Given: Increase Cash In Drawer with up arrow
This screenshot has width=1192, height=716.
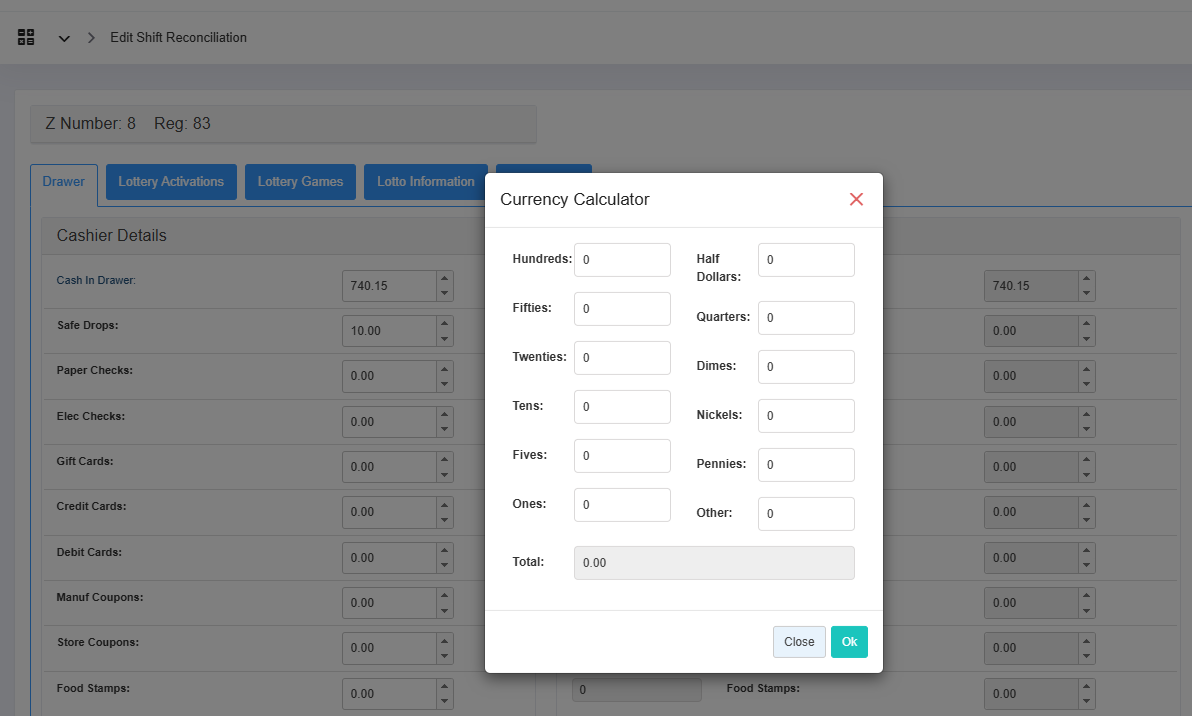Looking at the screenshot, I should [445, 279].
